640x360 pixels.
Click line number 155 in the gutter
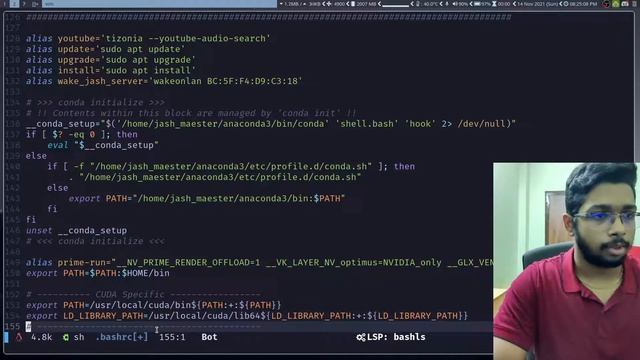point(13,326)
